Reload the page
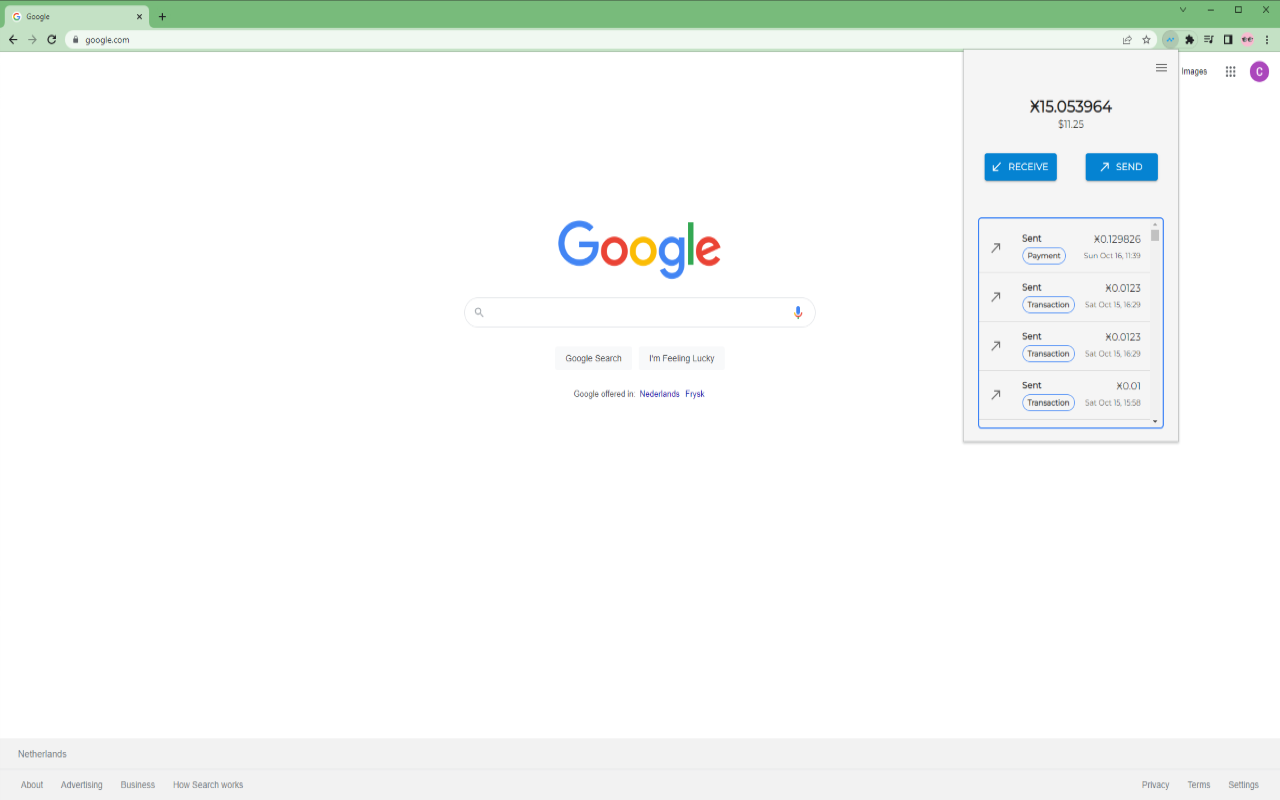This screenshot has height=800, width=1280. point(52,40)
